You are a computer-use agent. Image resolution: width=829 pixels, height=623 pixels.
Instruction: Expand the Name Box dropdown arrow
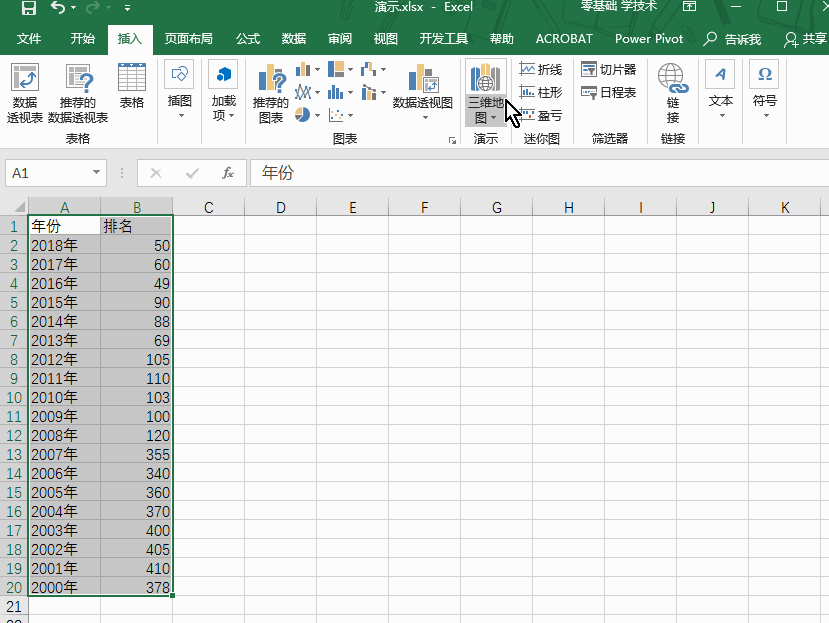tap(96, 172)
